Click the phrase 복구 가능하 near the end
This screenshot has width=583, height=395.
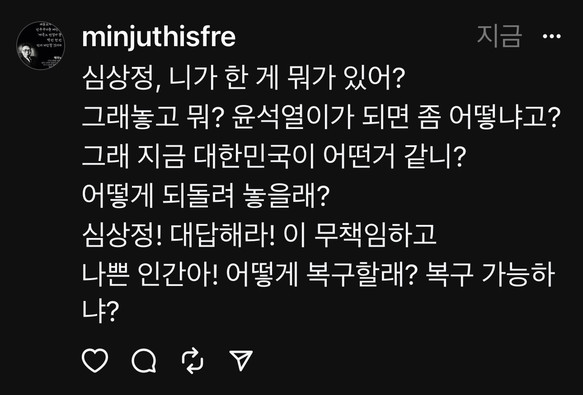tap(490, 275)
